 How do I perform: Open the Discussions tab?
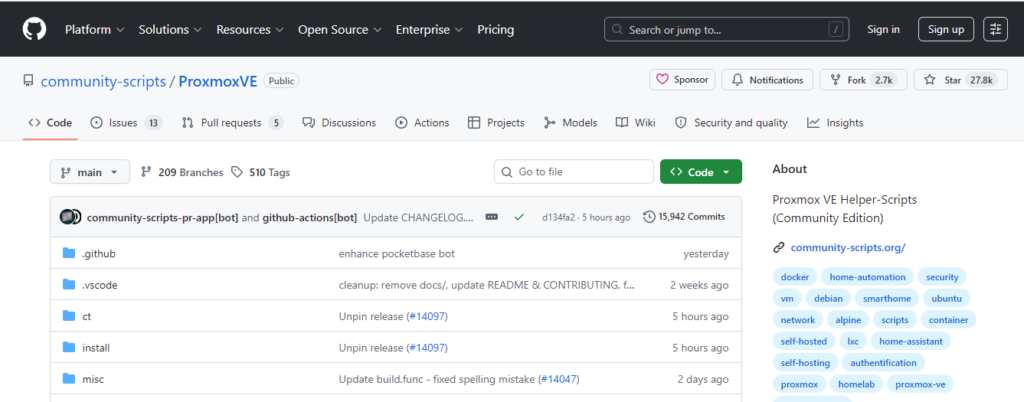tap(339, 123)
